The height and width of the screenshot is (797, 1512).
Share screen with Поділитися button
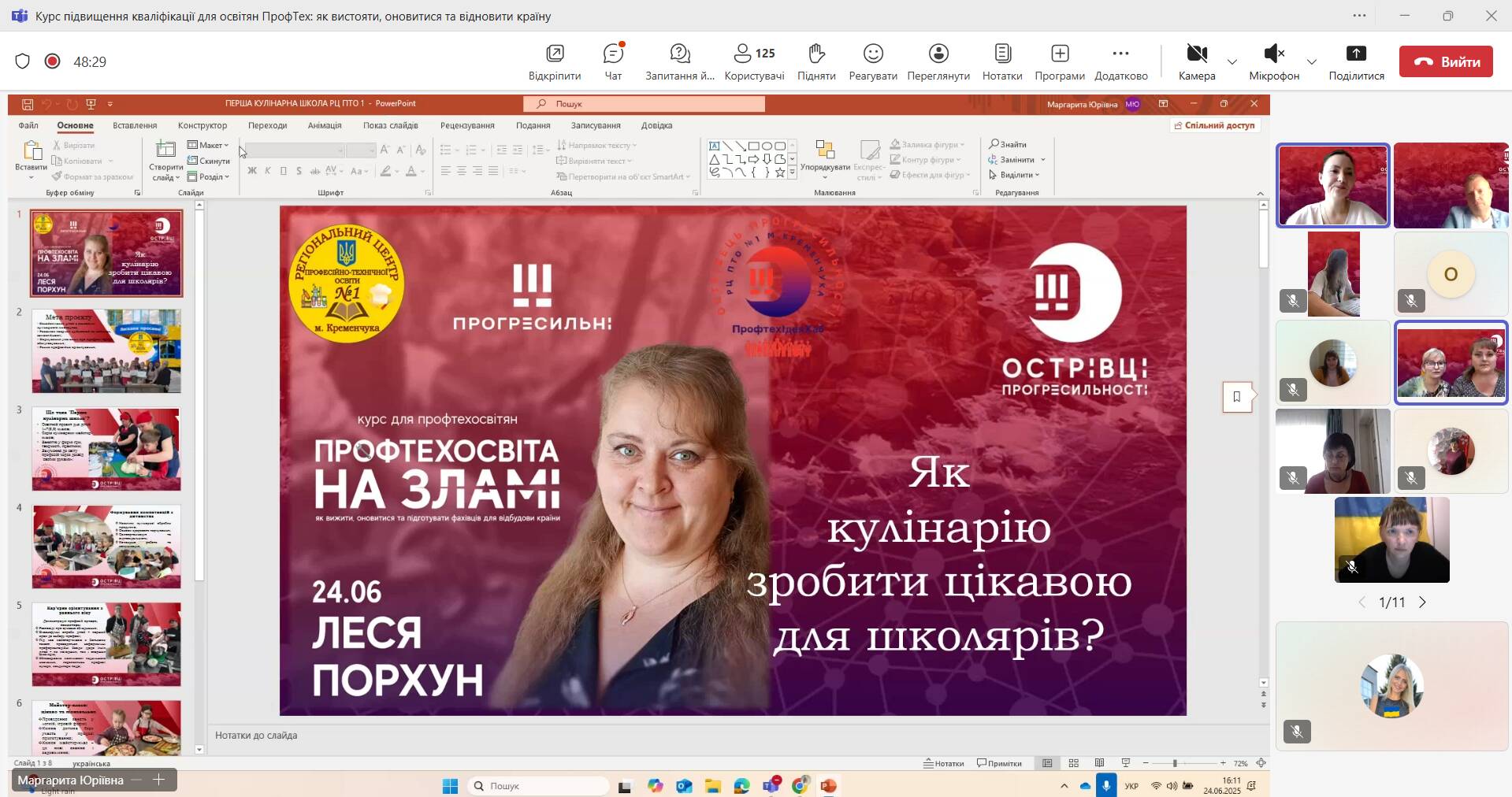click(x=1356, y=61)
